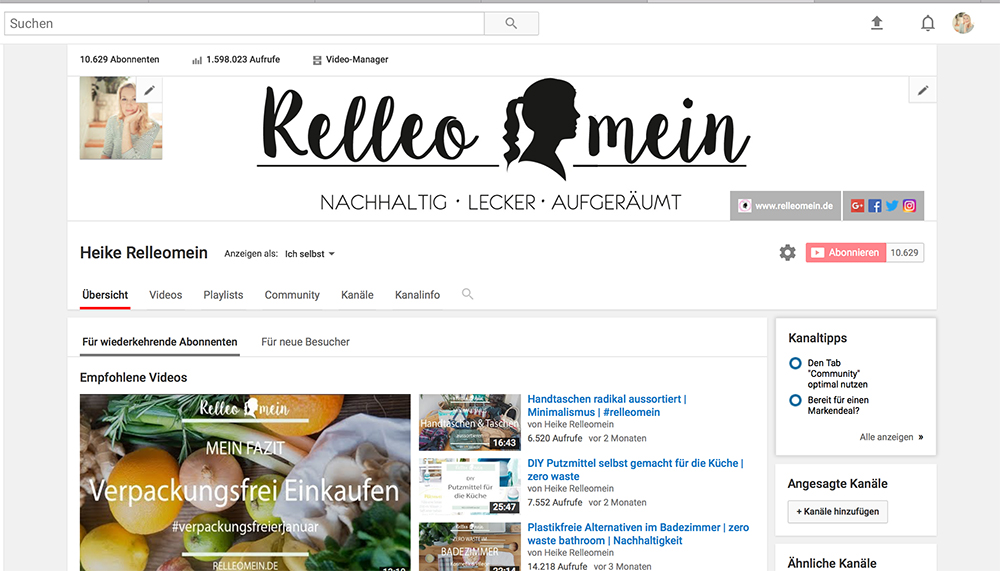Open channel settings gear
Viewport: 1000px width, 571px height.
tap(788, 253)
